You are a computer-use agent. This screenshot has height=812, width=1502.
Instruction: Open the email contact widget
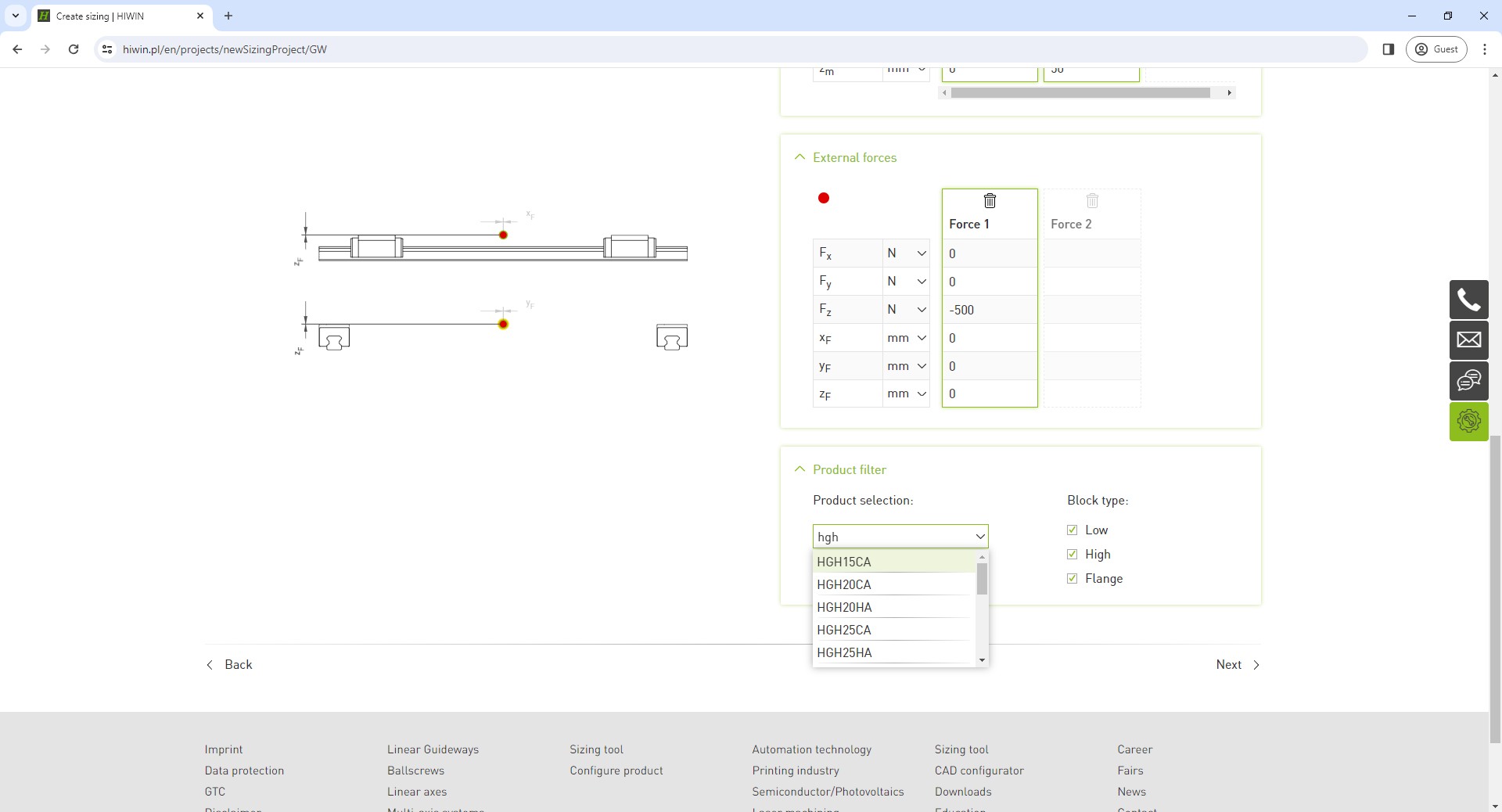tap(1468, 340)
